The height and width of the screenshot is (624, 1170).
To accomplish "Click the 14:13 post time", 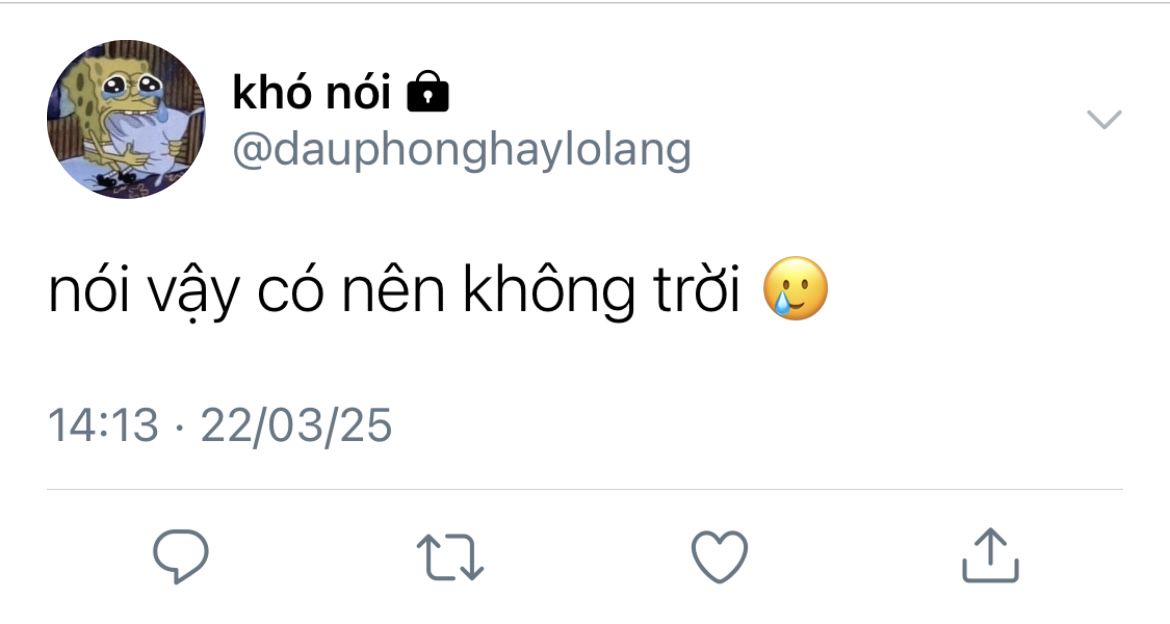I will 103,425.
